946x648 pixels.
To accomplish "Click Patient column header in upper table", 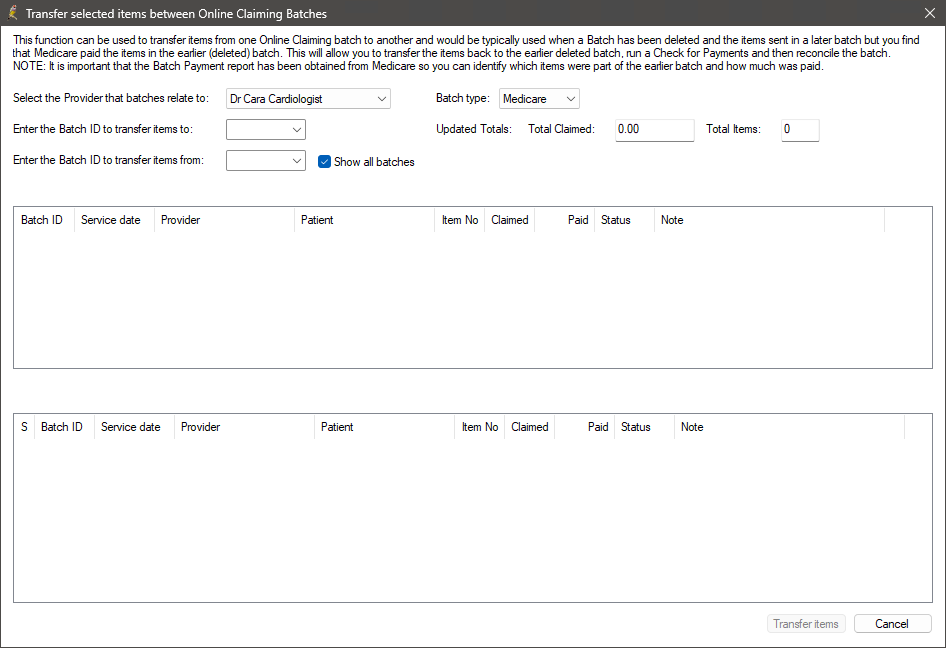I will (364, 220).
